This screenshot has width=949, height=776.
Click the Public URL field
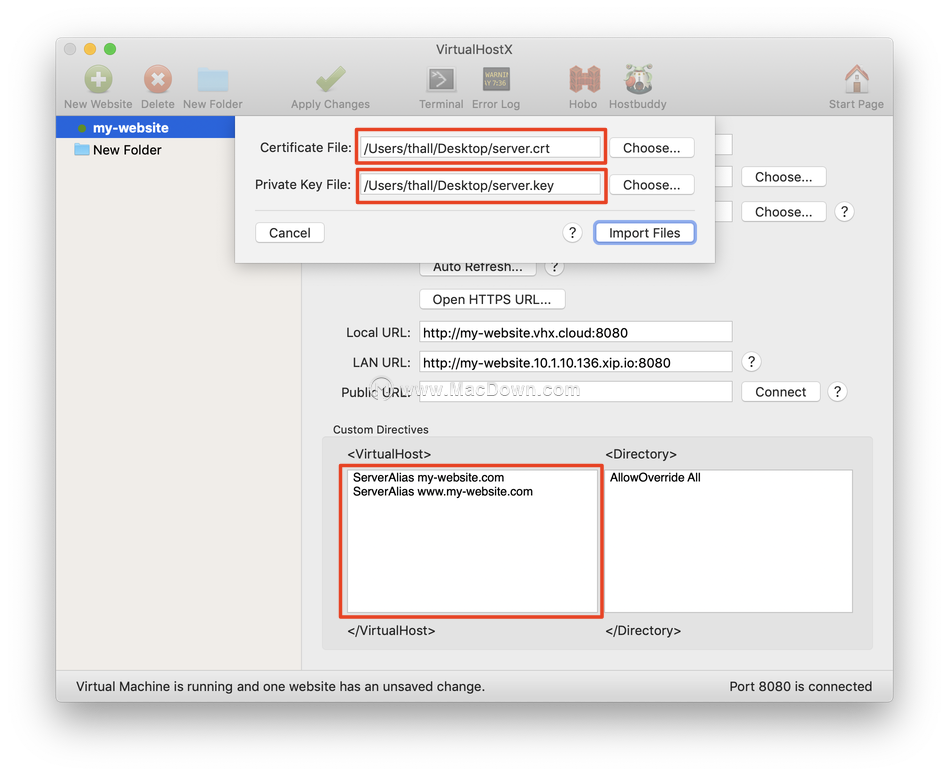576,392
